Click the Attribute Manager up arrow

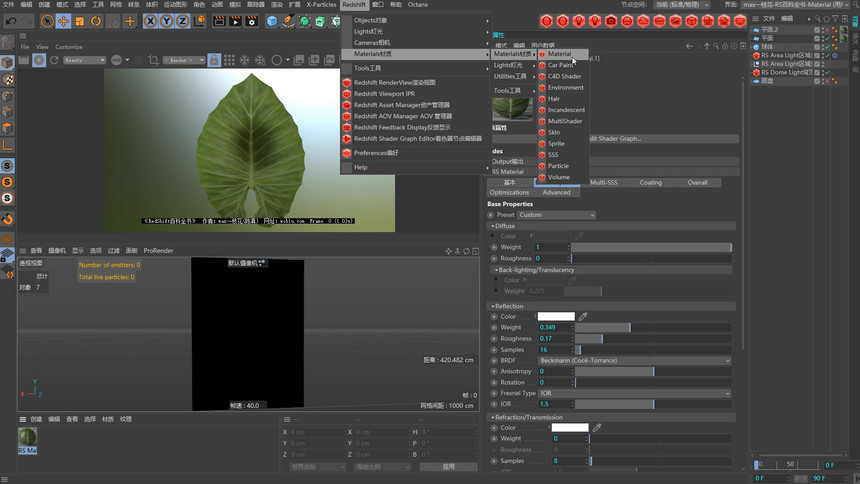click(x=707, y=46)
